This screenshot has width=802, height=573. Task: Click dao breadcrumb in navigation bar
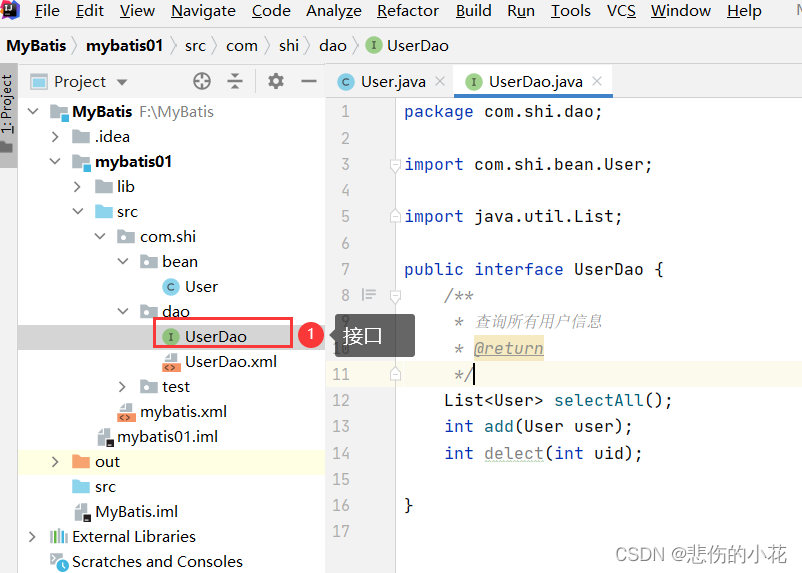coord(333,46)
